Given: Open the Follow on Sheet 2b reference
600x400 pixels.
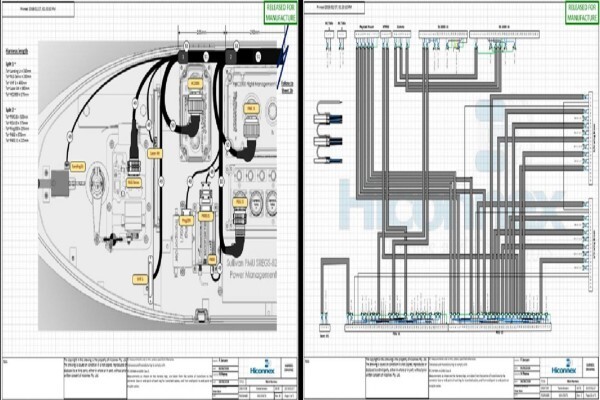Looking at the screenshot, I should coord(287,87).
